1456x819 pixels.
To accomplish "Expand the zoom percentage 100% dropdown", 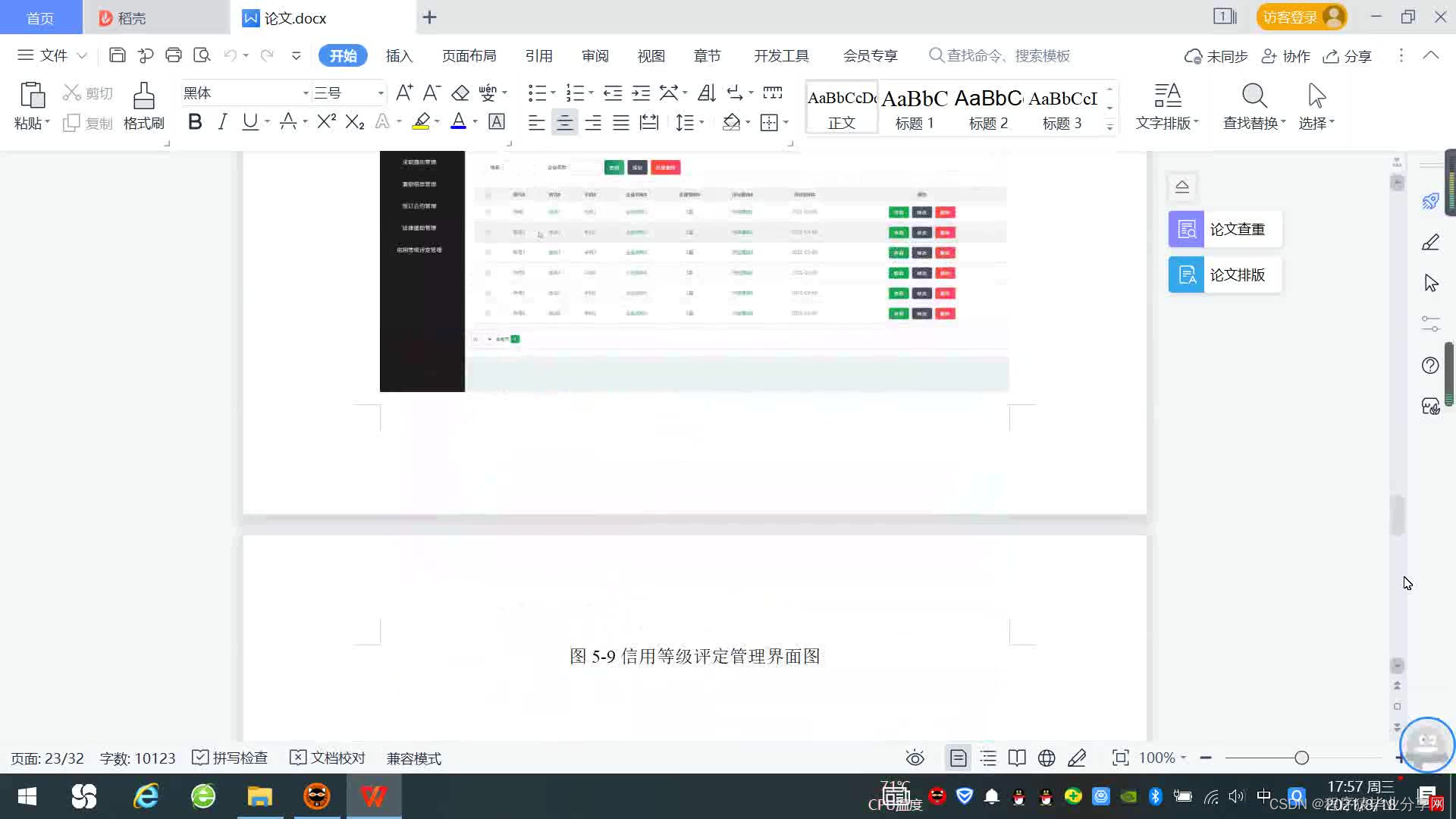I will click(1183, 758).
